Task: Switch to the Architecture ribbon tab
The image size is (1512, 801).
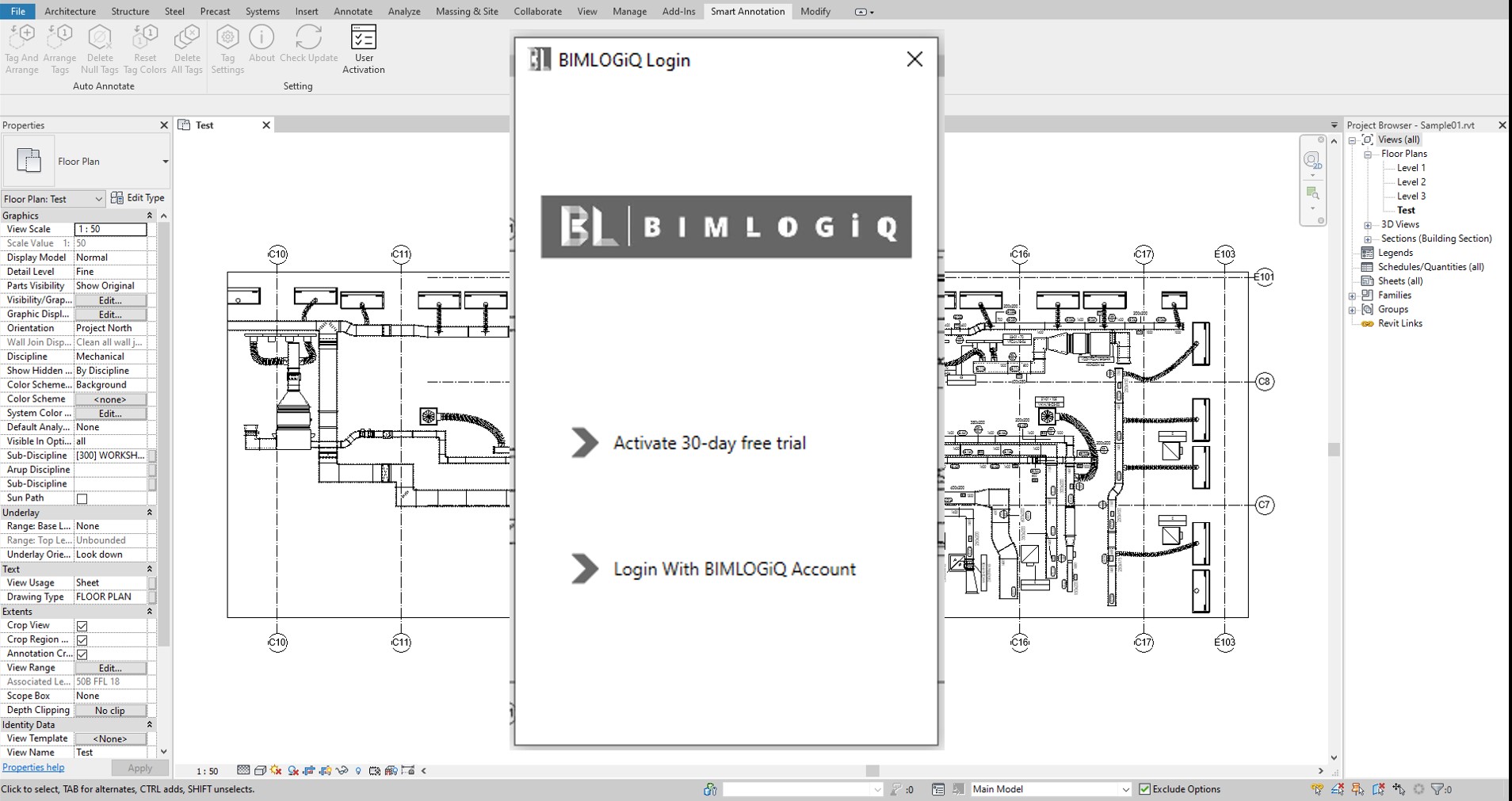Action: 70,11
